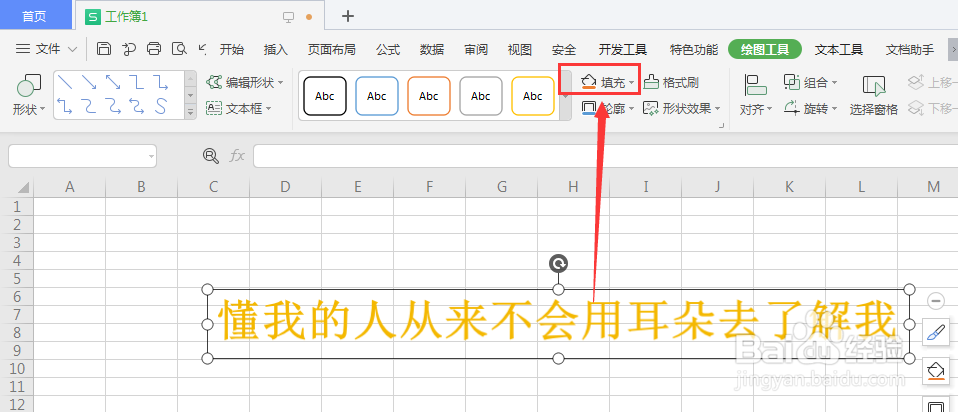Go to the 首页 home tab
The width and height of the screenshot is (958, 412).
(x=35, y=17)
